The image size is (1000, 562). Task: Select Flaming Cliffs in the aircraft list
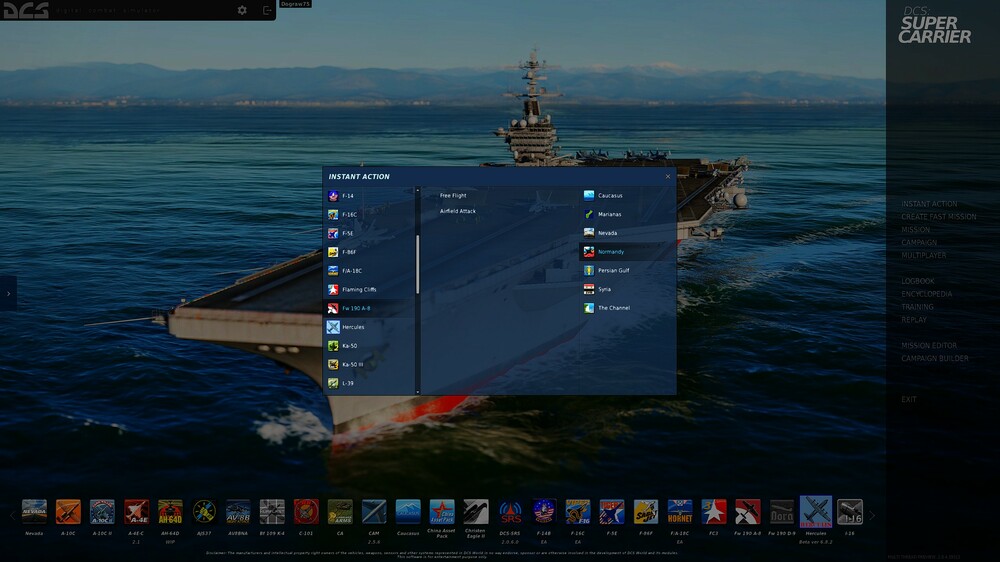[x=369, y=290]
